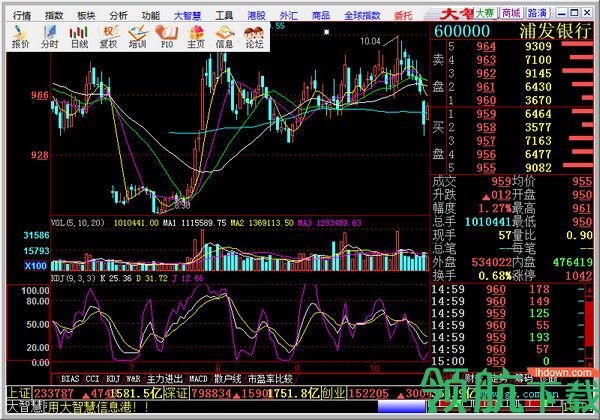
Task: Open the 信息 information icon
Action: click(225, 37)
